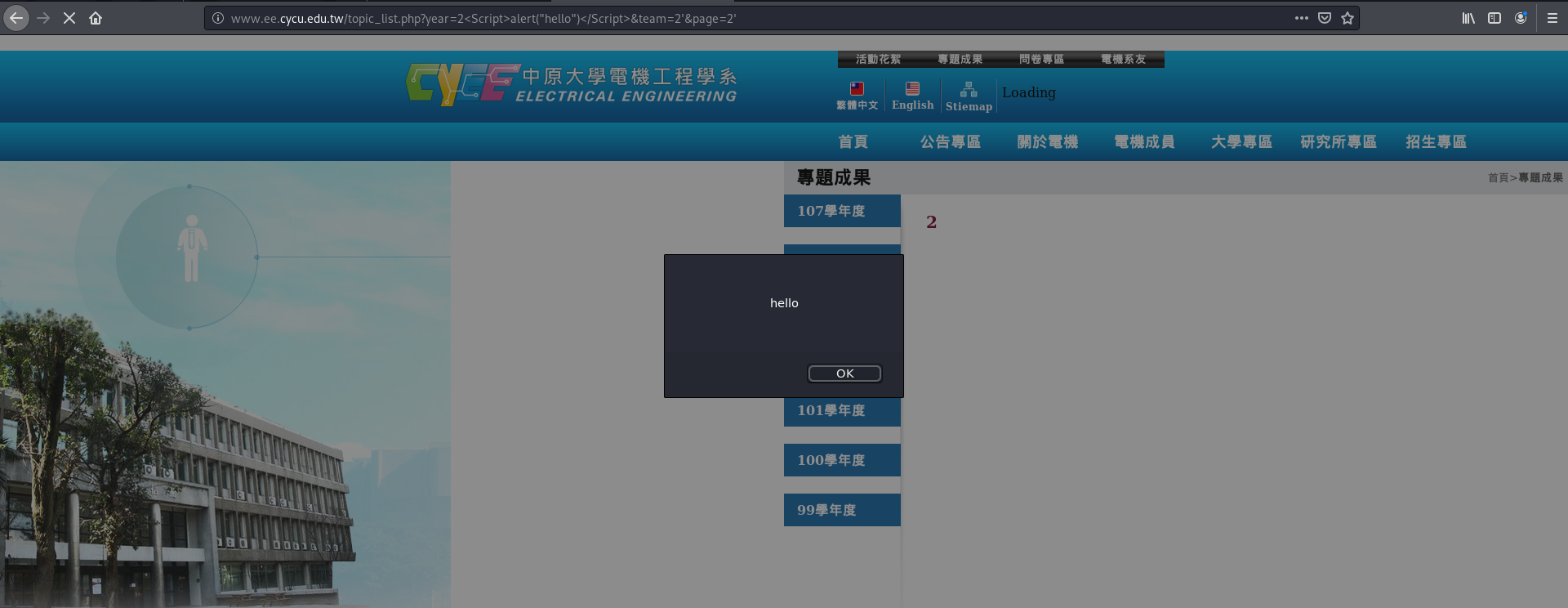Go to 首頁 in main navigation
Screen dimensions: 1568x608
(853, 142)
